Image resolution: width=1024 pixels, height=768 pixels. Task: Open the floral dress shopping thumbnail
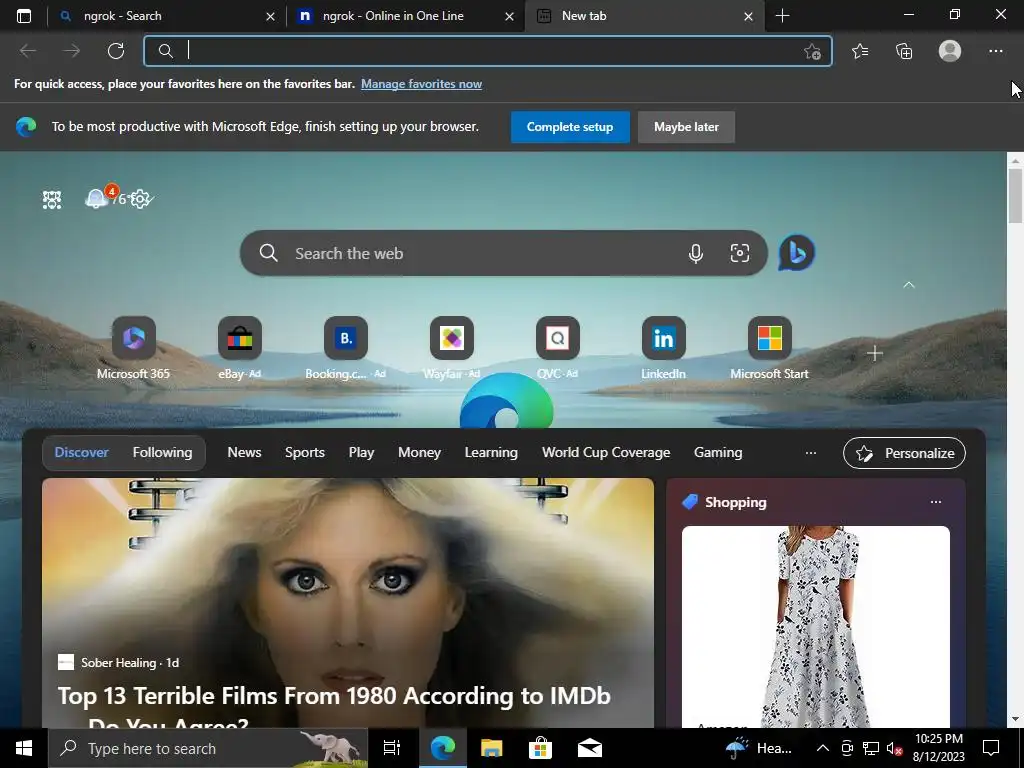click(816, 626)
